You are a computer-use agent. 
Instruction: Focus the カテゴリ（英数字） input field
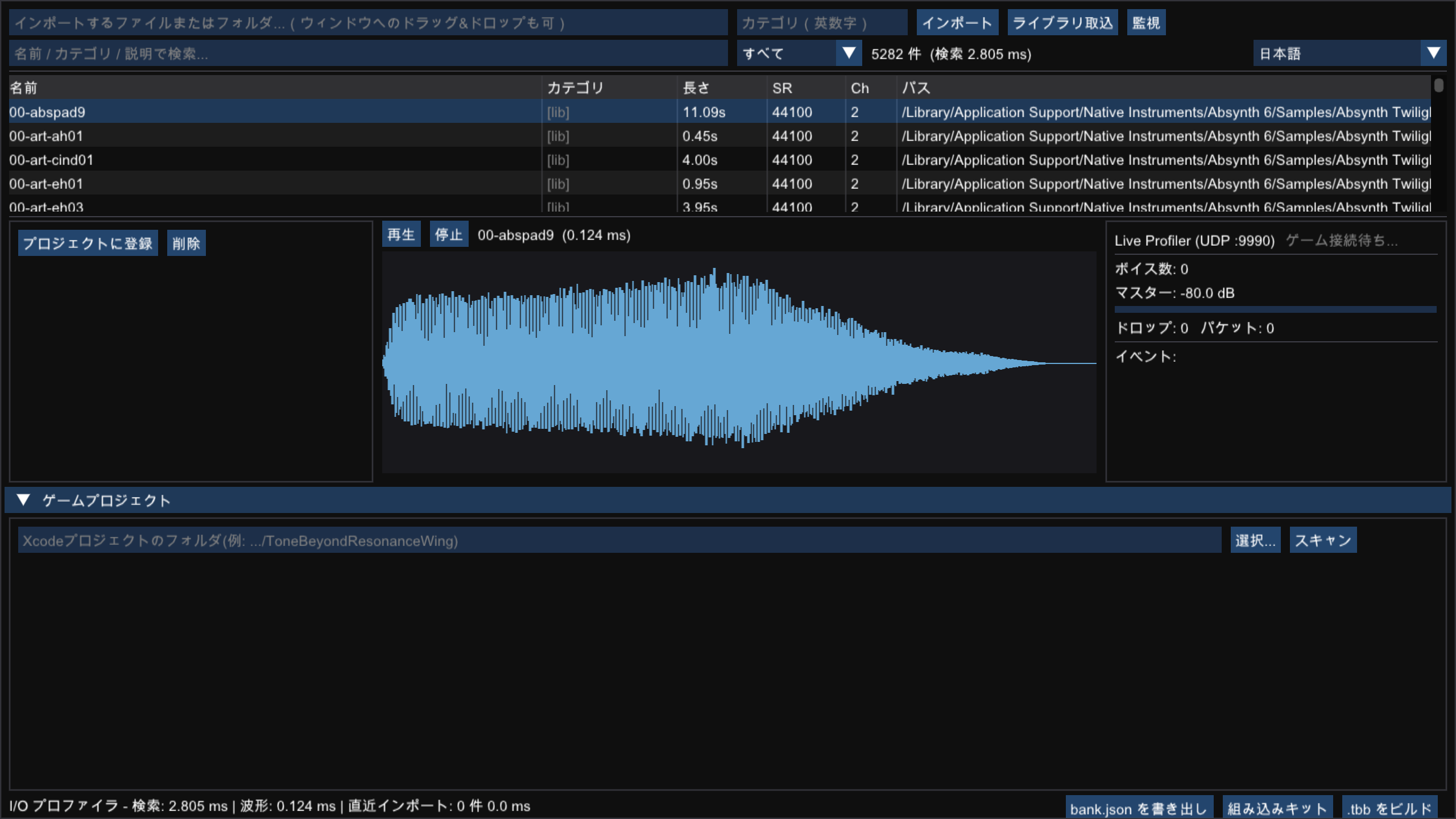click(x=822, y=23)
